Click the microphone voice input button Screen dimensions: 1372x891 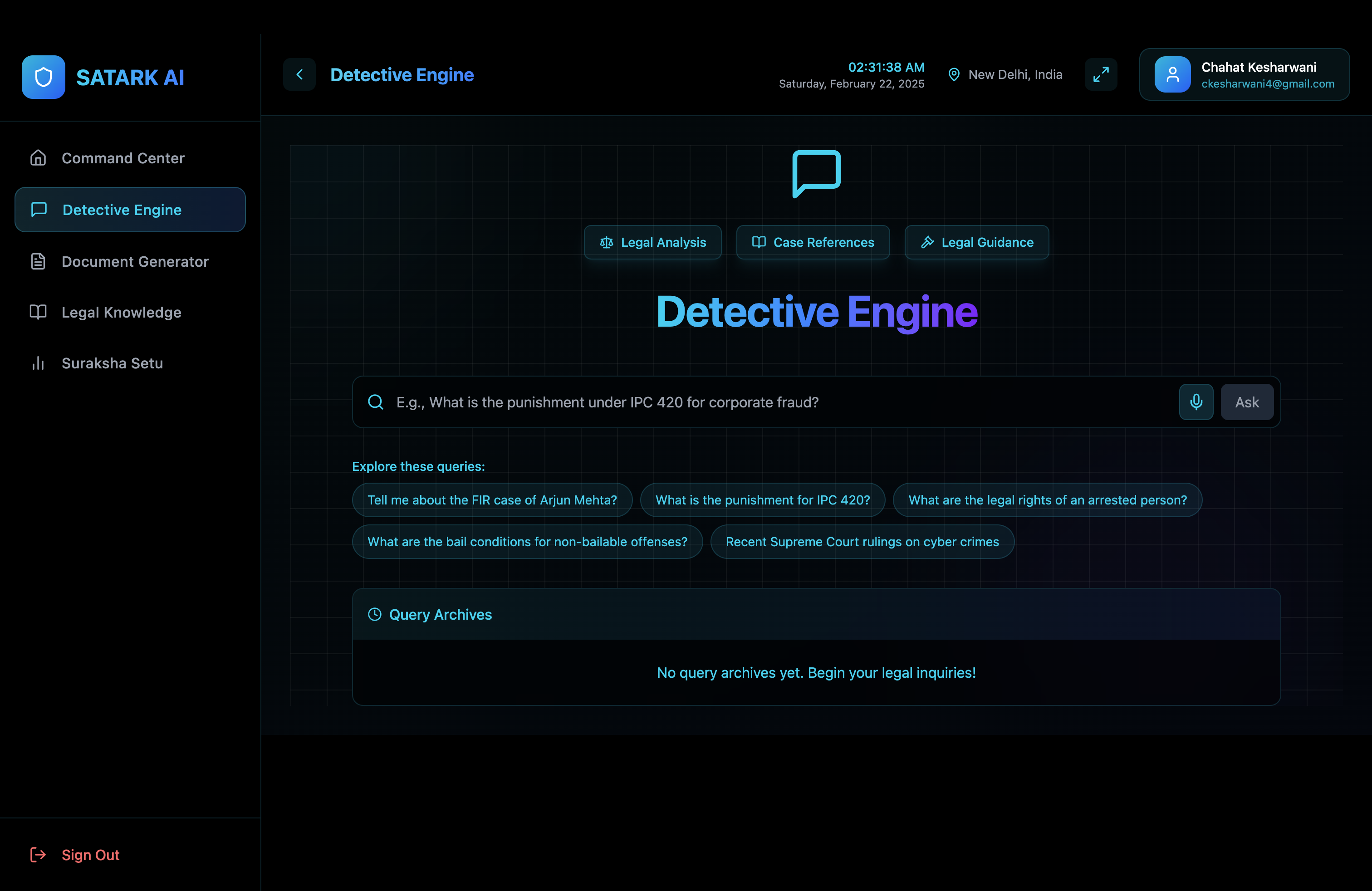[x=1196, y=401]
